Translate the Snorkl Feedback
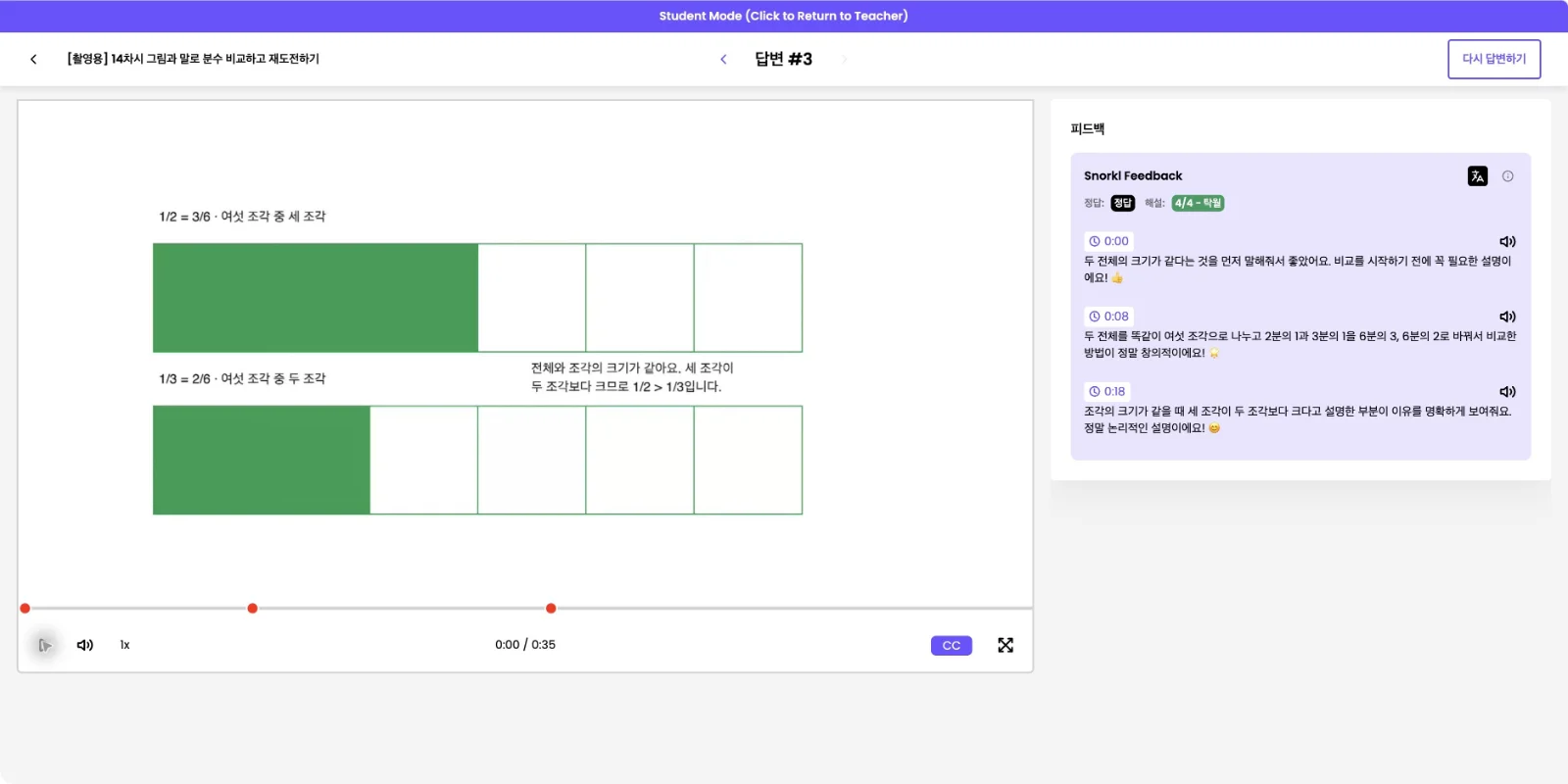This screenshot has width=1568, height=784. [1477, 176]
